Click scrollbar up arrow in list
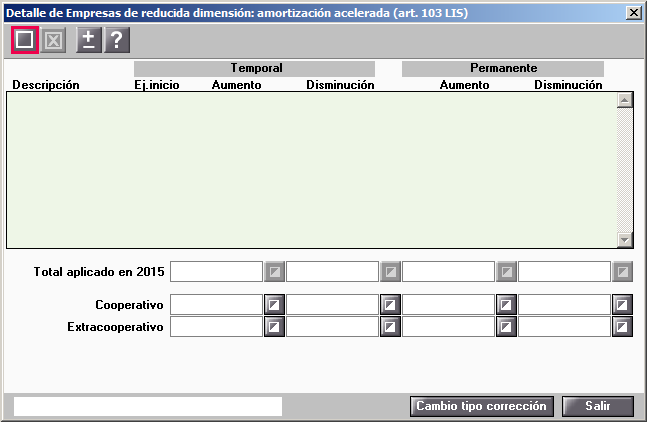This screenshot has height=422, width=647. [625, 100]
